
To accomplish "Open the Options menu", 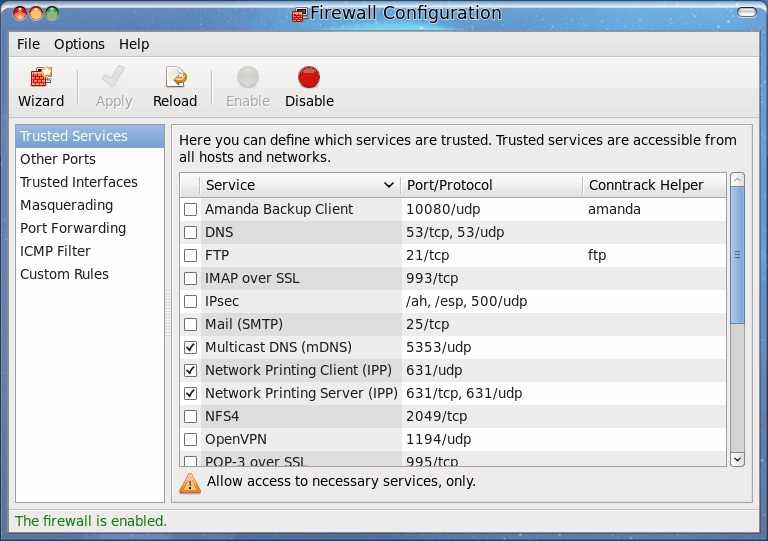I will pyautogui.click(x=79, y=44).
